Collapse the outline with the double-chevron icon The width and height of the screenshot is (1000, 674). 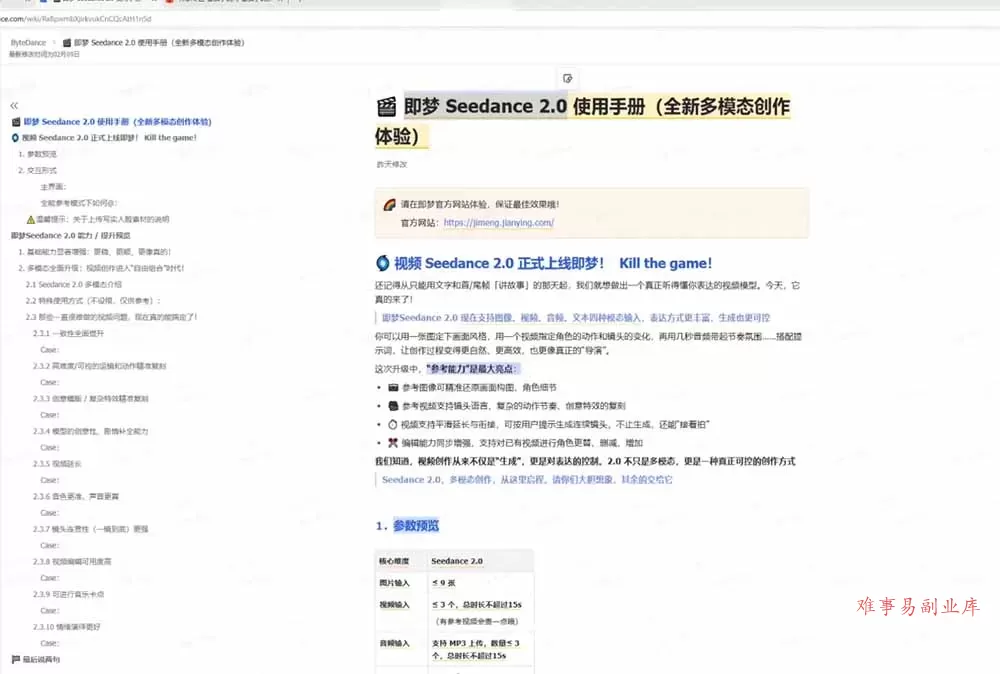pyautogui.click(x=14, y=105)
